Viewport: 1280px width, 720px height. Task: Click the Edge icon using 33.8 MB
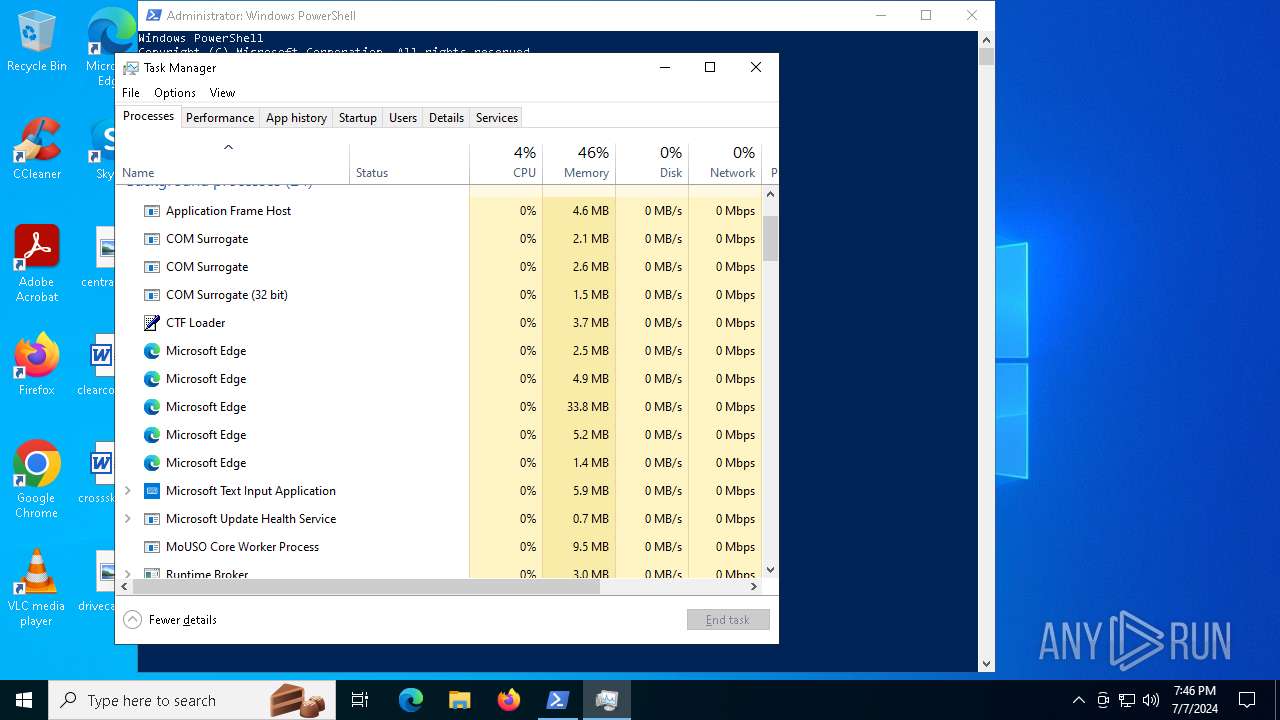[x=152, y=407]
